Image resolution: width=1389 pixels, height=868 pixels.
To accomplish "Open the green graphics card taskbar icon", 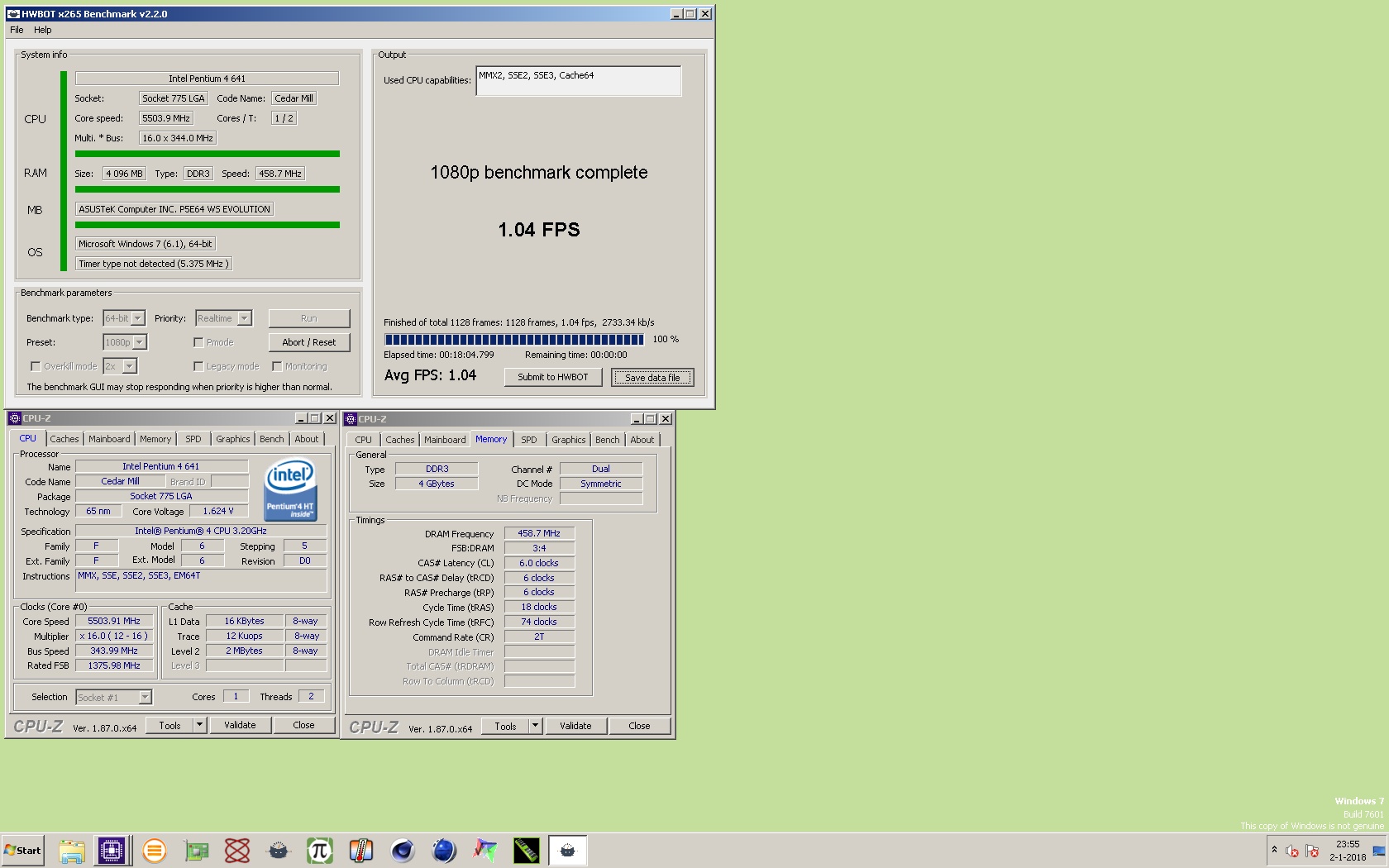I will (x=196, y=851).
